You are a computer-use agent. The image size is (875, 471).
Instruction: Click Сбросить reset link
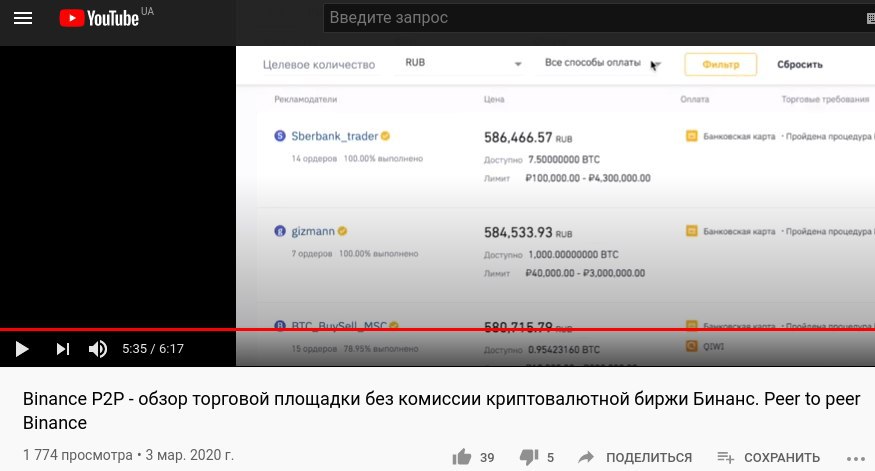point(800,64)
